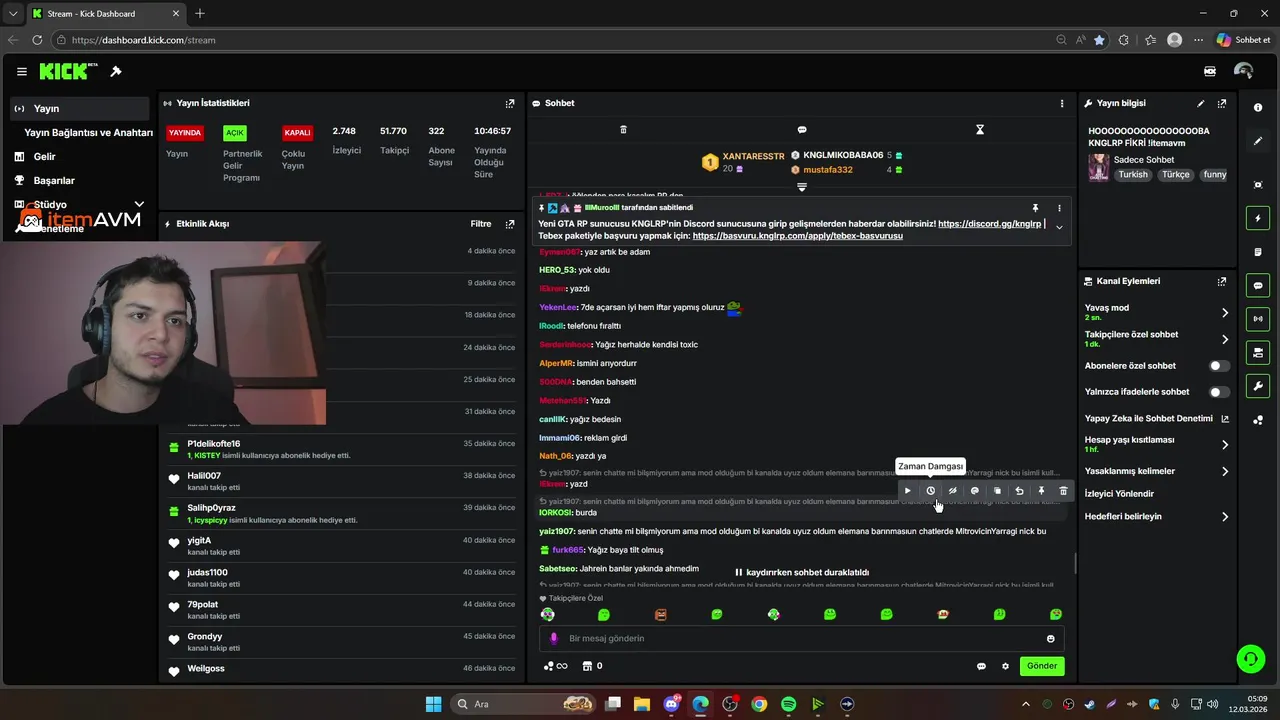Open Spotify from the taskbar
This screenshot has width=1280, height=720.
tap(788, 704)
